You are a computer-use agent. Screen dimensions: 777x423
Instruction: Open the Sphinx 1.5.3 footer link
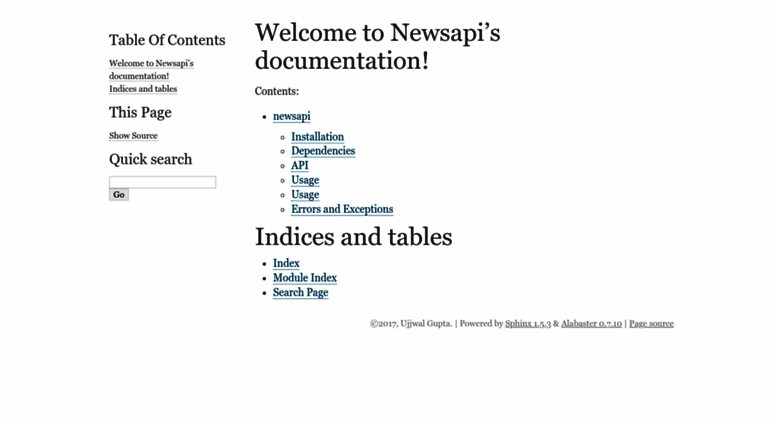[528, 324]
